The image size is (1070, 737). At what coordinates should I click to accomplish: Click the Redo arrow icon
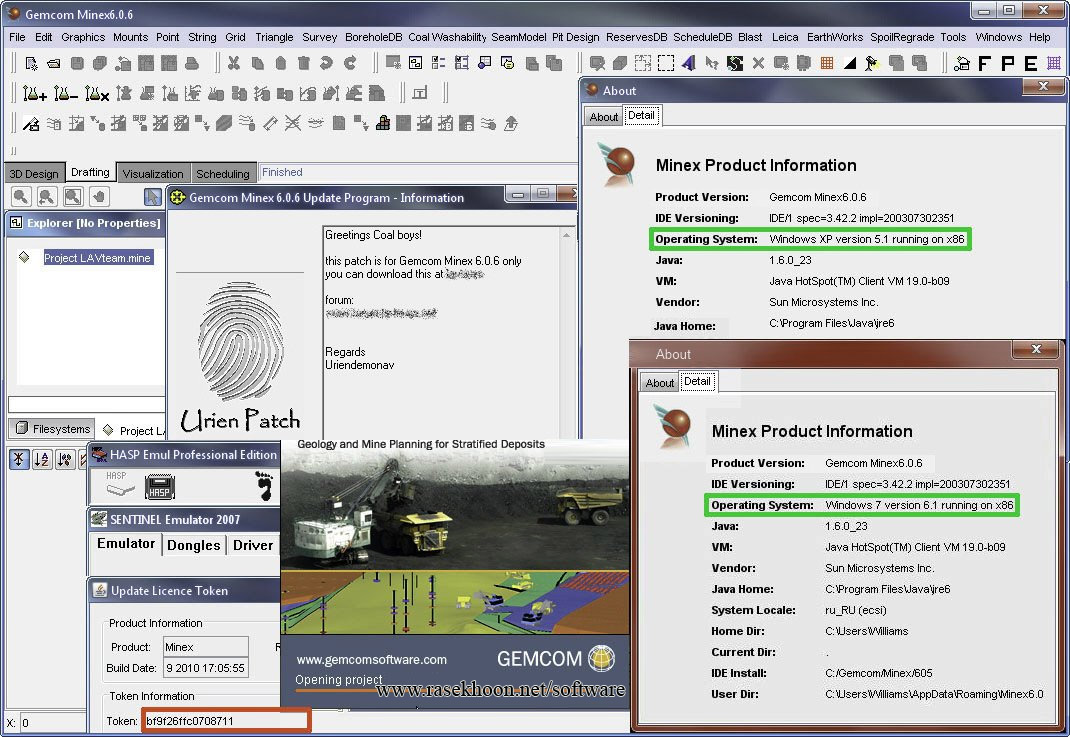(x=350, y=63)
